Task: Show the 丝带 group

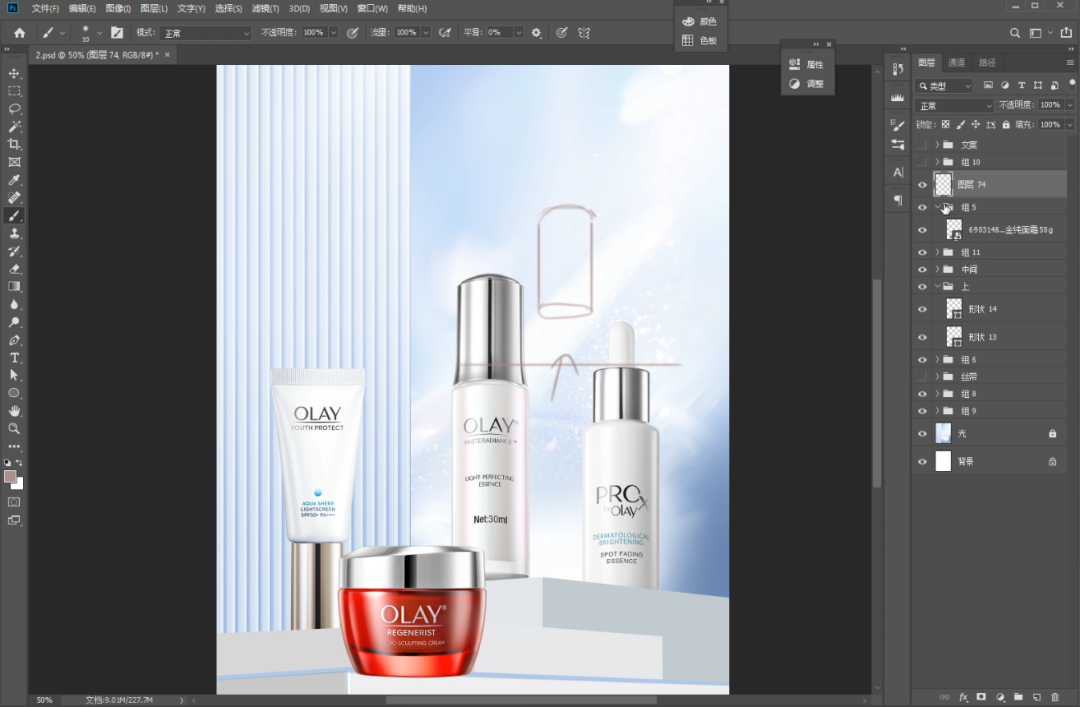Action: pyautogui.click(x=922, y=377)
